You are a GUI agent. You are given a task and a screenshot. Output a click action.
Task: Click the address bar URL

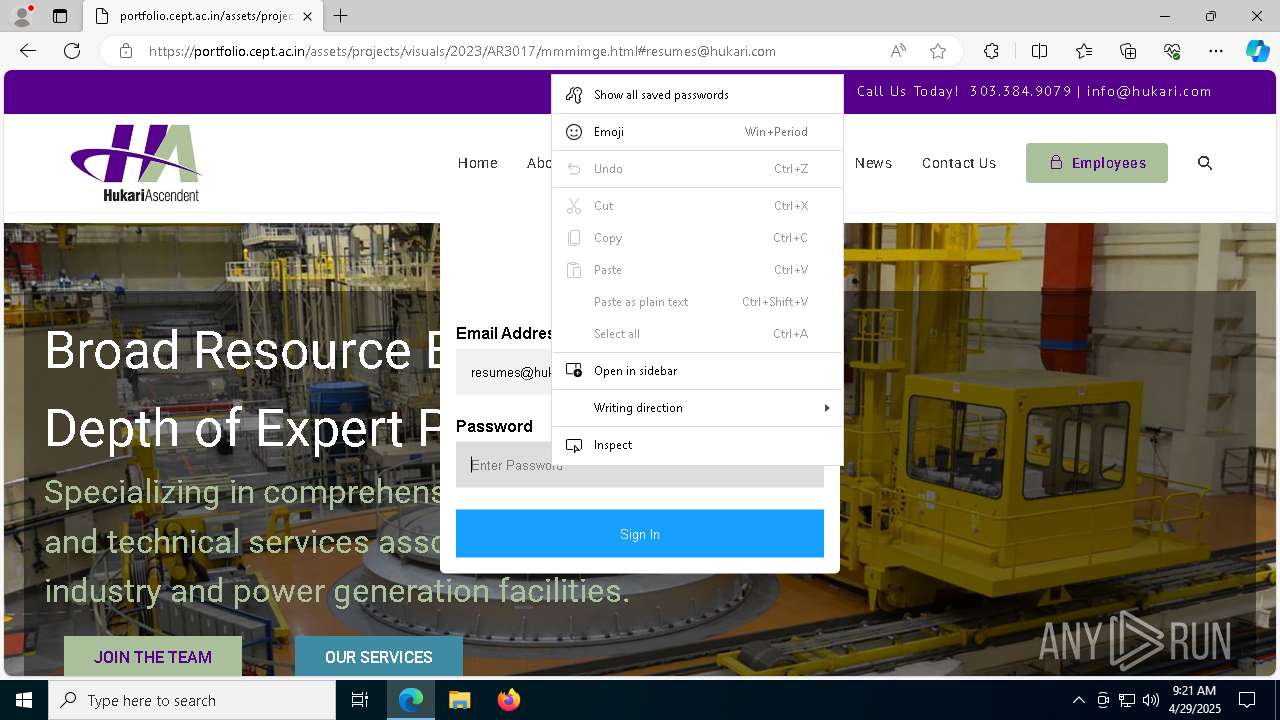[x=462, y=51]
